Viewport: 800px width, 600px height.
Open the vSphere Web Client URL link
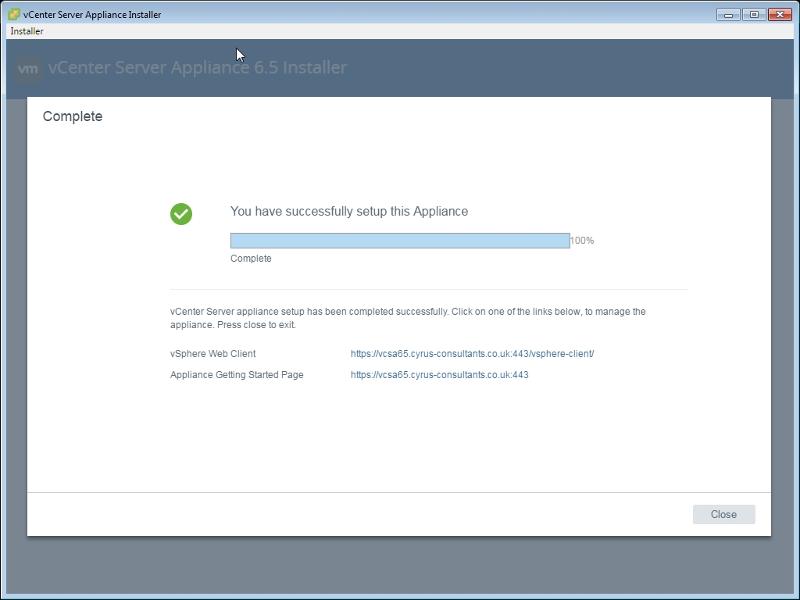click(x=472, y=354)
